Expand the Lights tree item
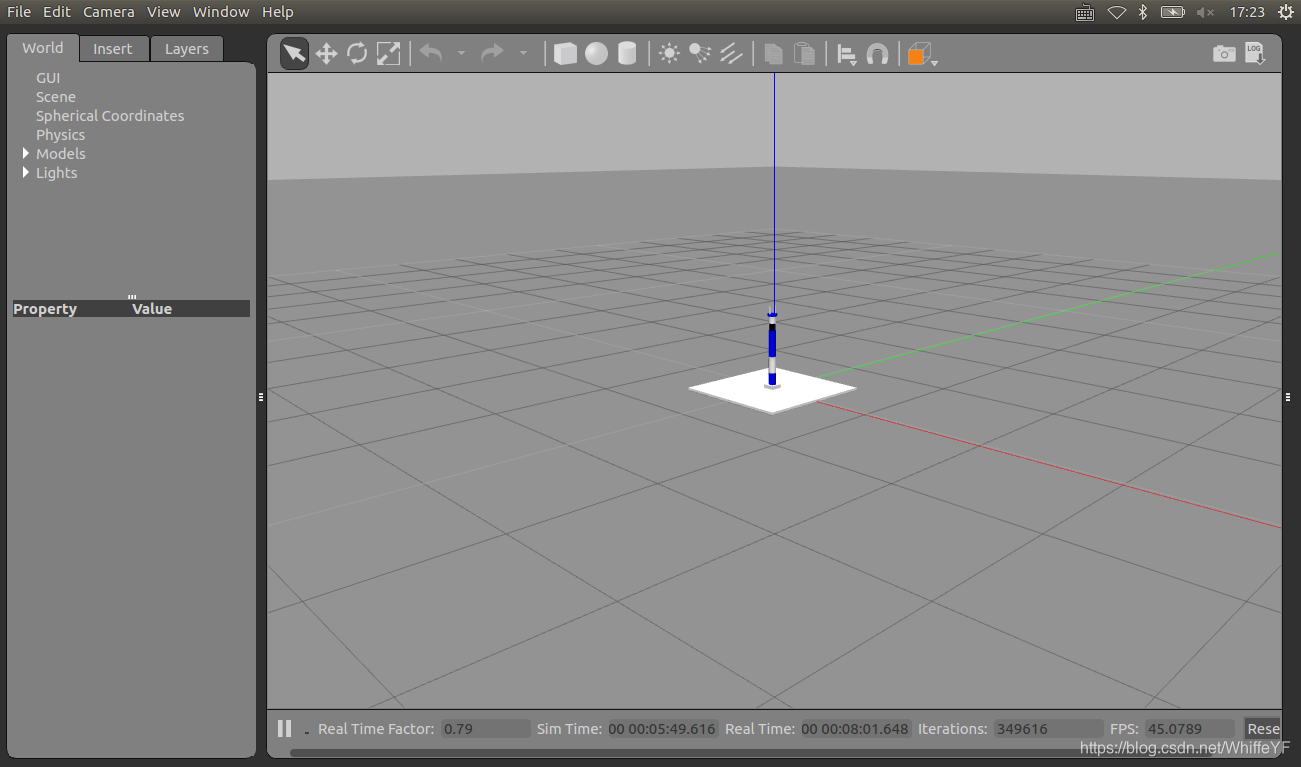This screenshot has width=1301, height=767. (26, 172)
